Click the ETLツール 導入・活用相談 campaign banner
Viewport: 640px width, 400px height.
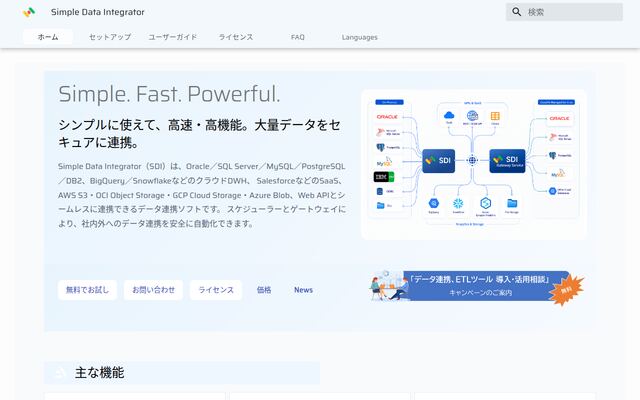click(x=476, y=286)
